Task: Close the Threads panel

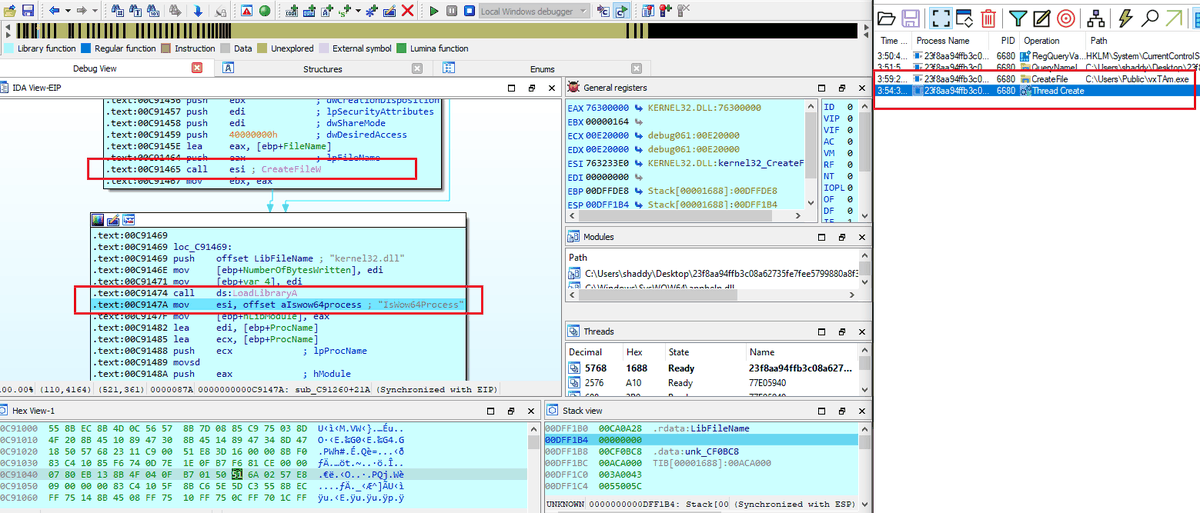Action: pyautogui.click(x=862, y=331)
